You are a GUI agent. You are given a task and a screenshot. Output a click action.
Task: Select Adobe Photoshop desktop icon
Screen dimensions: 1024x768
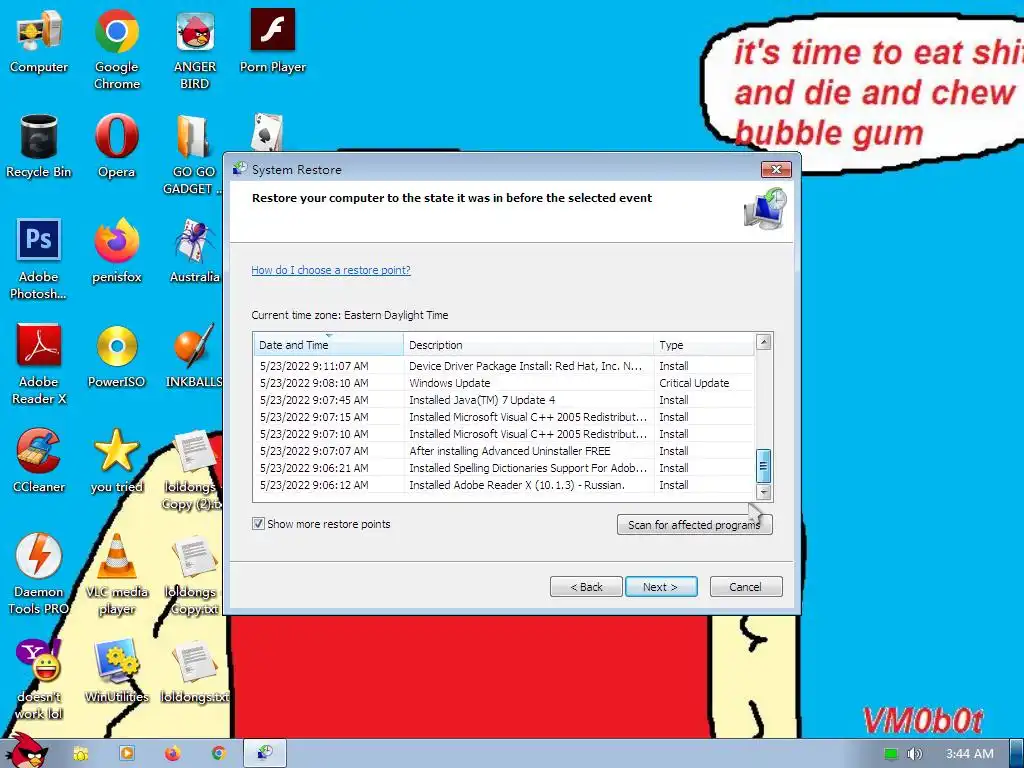point(38,259)
